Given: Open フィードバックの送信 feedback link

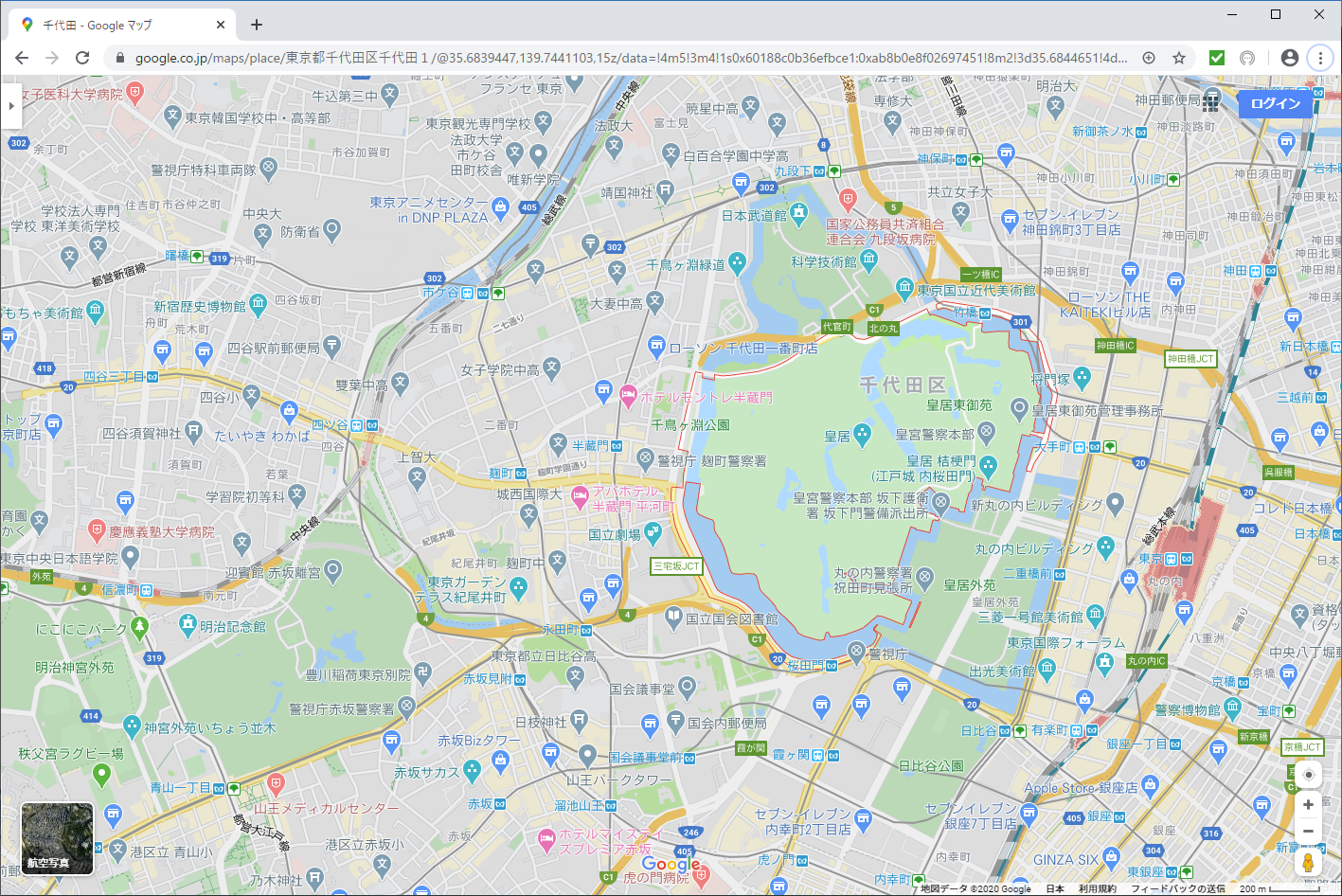Looking at the screenshot, I should pos(1177,889).
